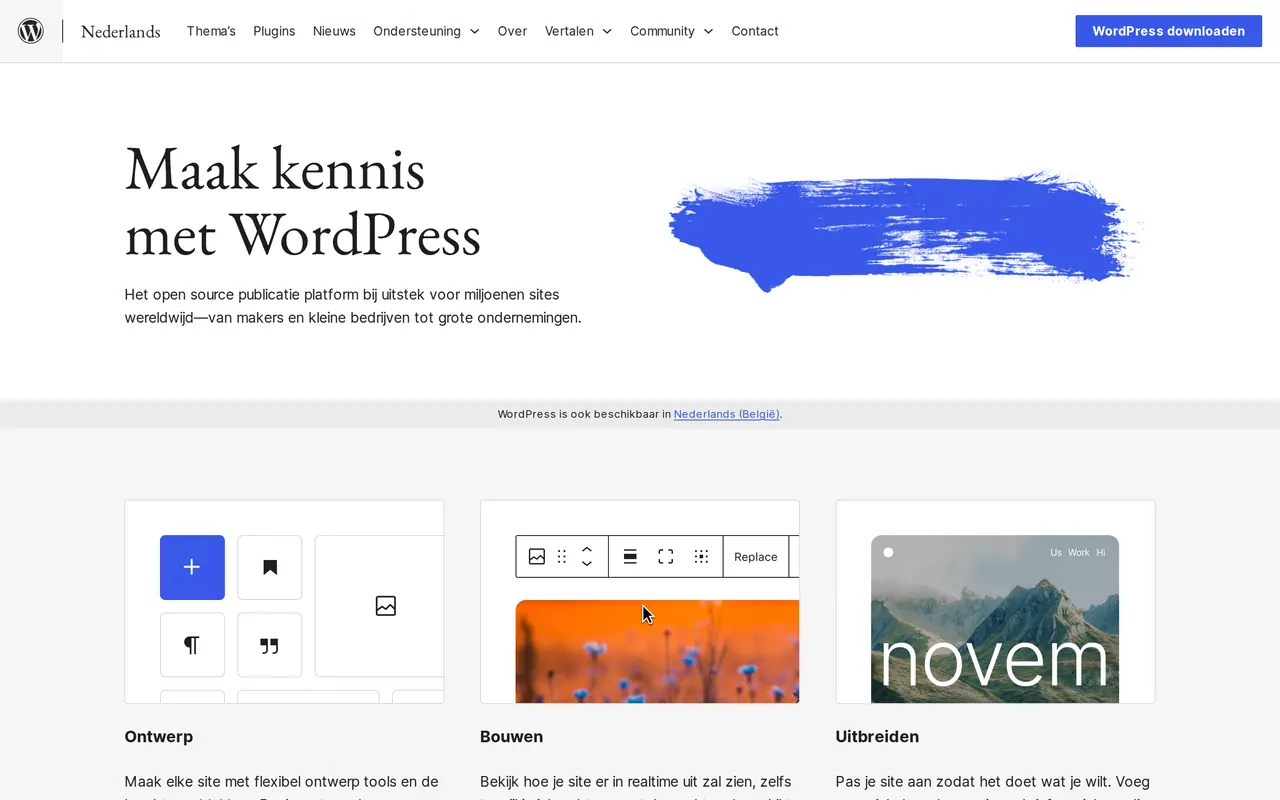Click the blue plus block icon
The width and height of the screenshot is (1280, 800).
click(192, 567)
